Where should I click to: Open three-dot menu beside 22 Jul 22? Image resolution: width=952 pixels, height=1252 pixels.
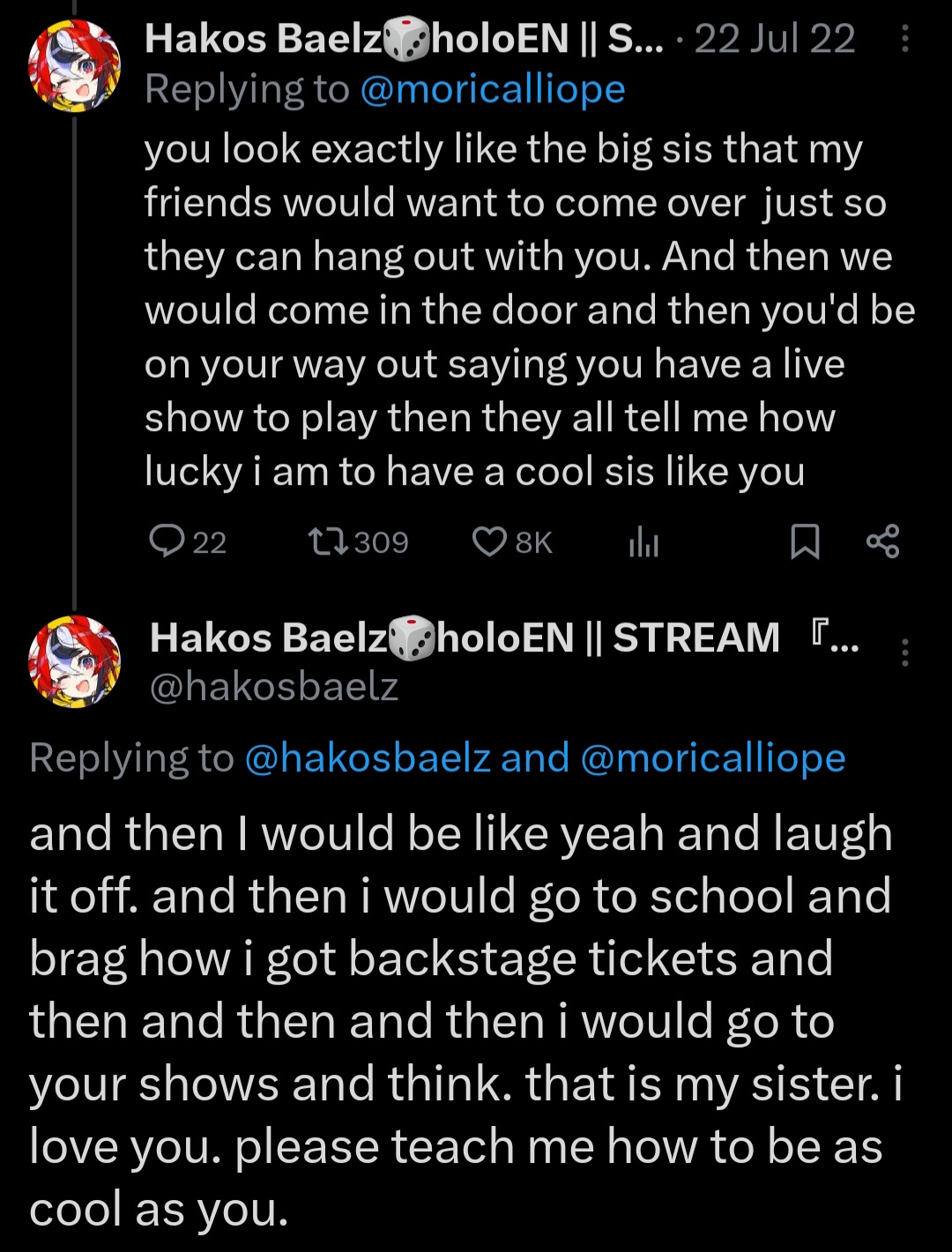(905, 40)
